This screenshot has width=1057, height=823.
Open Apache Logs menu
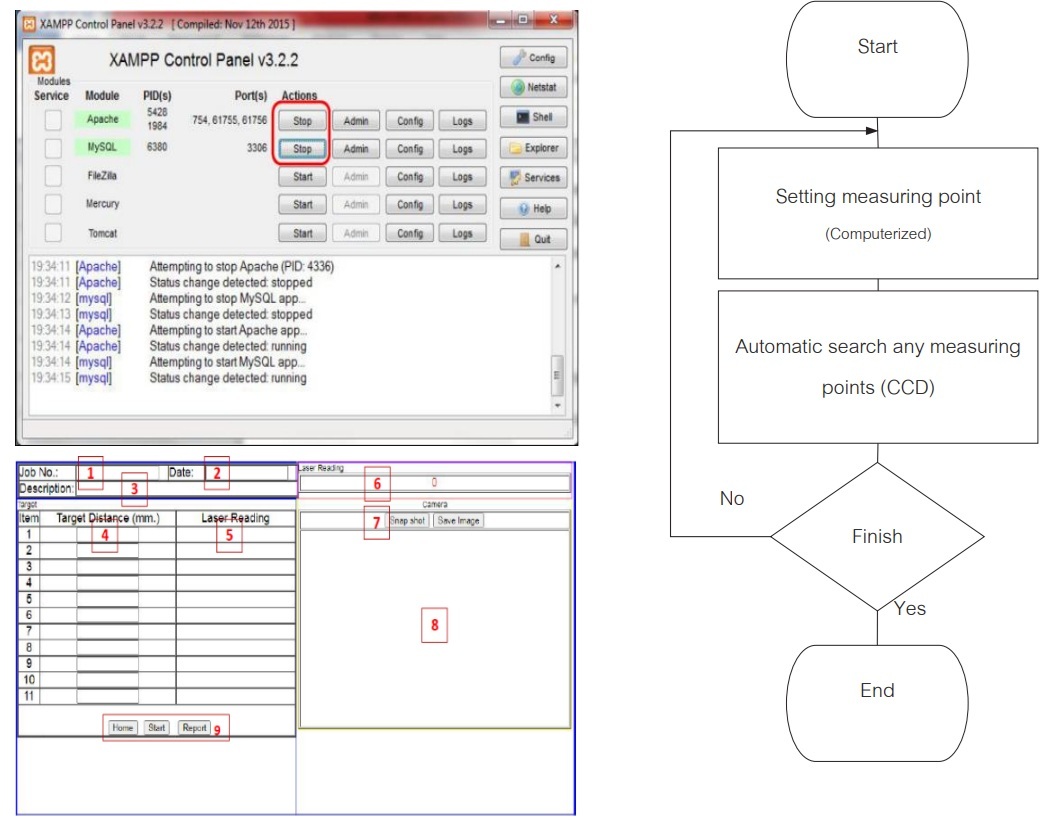pyautogui.click(x=462, y=121)
